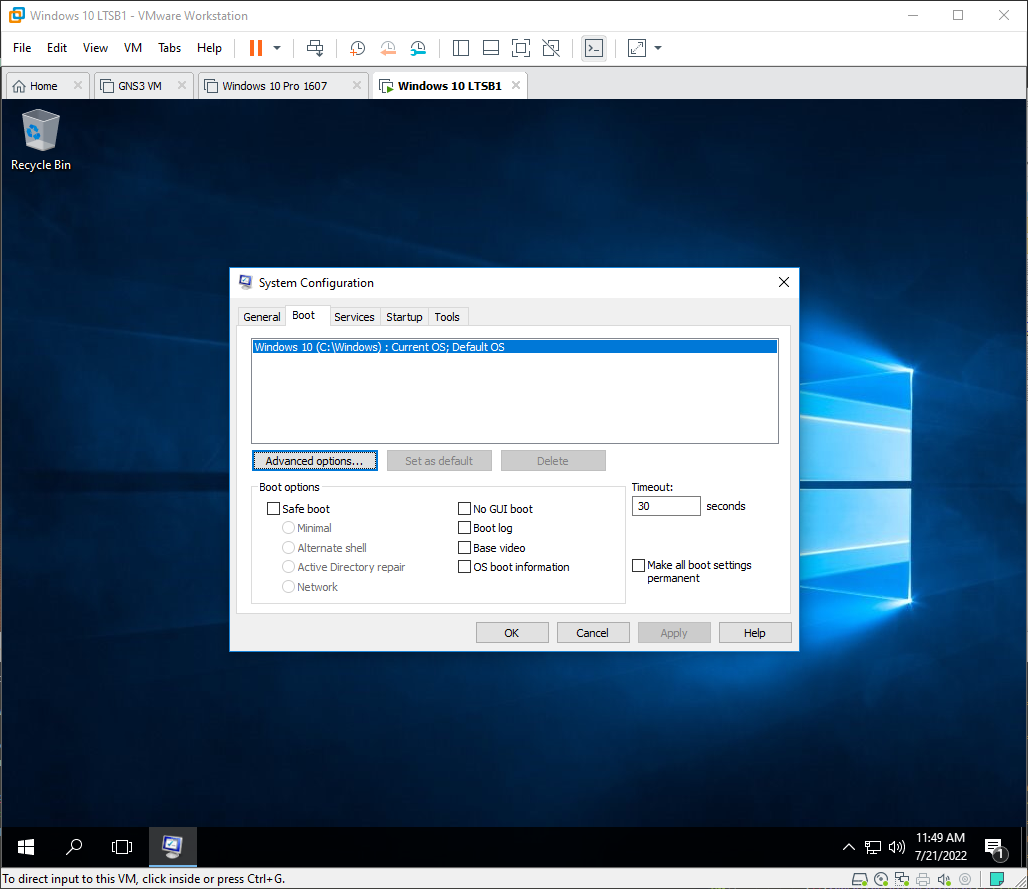Show hidden tray icons with the chevron
The width and height of the screenshot is (1028, 889).
pos(848,847)
